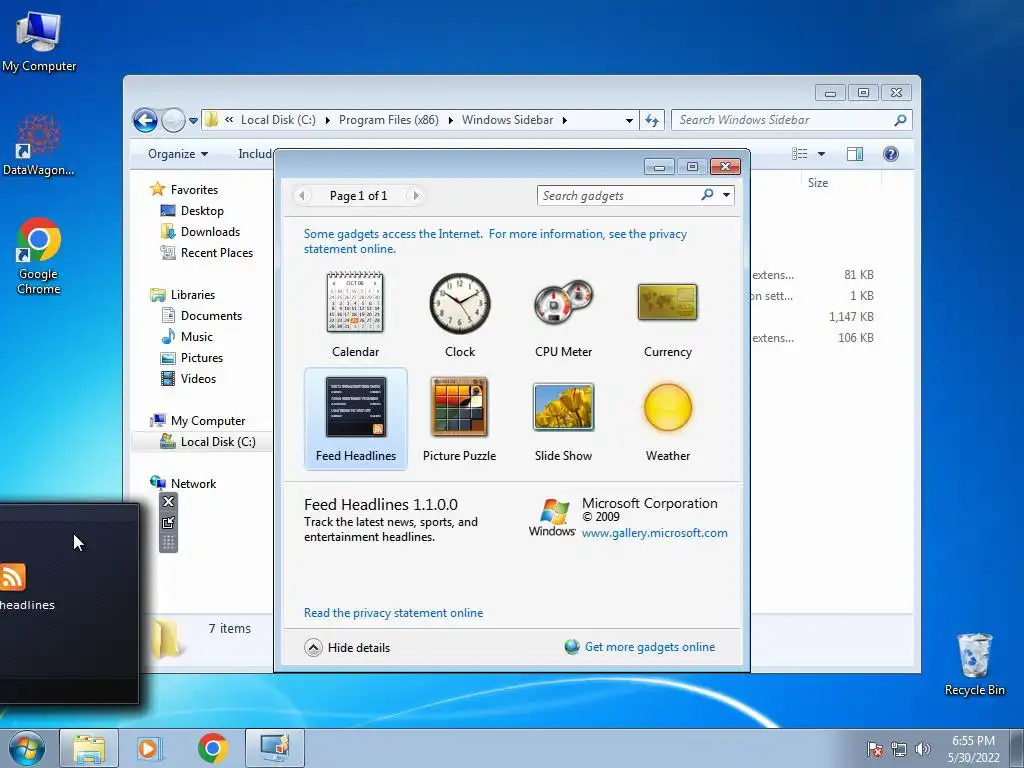
Task: Click the Explorer forward navigation button
Action: click(x=173, y=120)
